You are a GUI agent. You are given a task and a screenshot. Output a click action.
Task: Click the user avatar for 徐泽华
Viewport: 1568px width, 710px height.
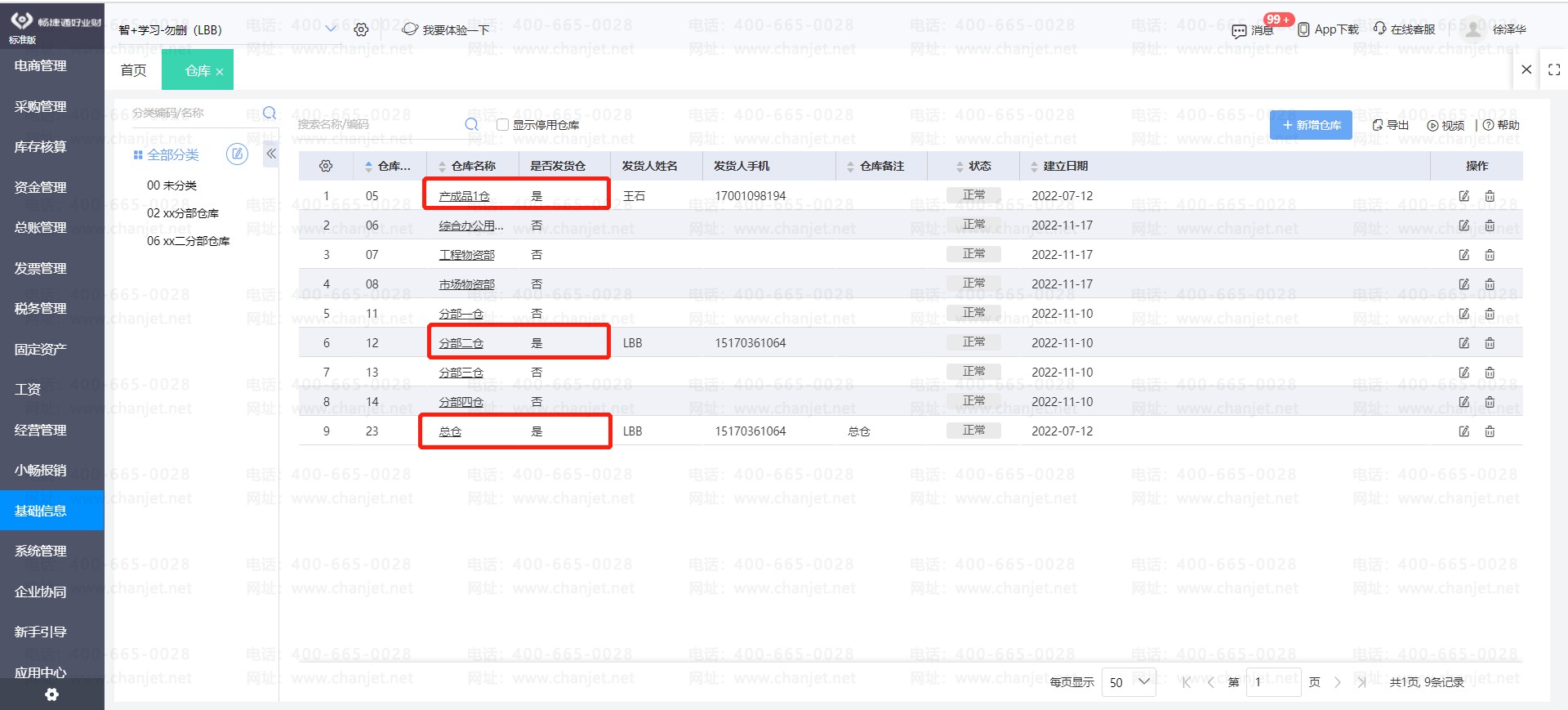pyautogui.click(x=1472, y=29)
